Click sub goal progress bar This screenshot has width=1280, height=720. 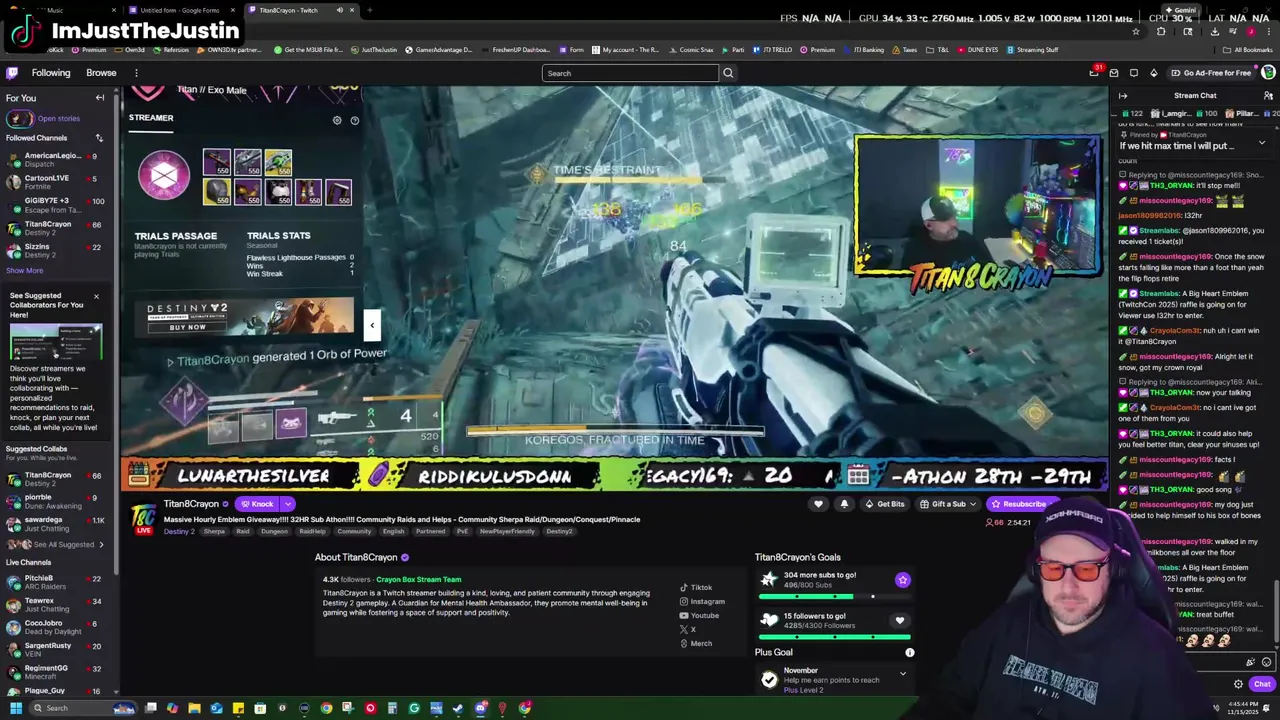click(x=832, y=596)
